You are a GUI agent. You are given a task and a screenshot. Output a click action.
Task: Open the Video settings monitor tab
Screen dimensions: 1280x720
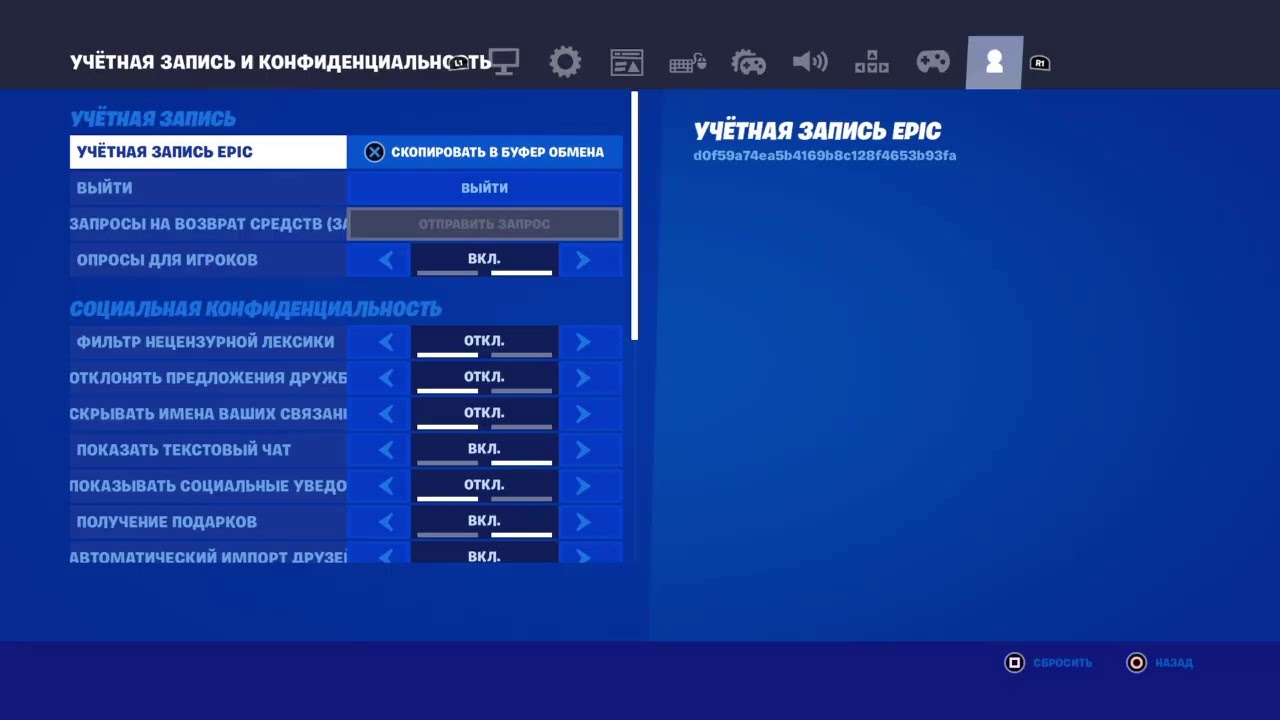503,62
